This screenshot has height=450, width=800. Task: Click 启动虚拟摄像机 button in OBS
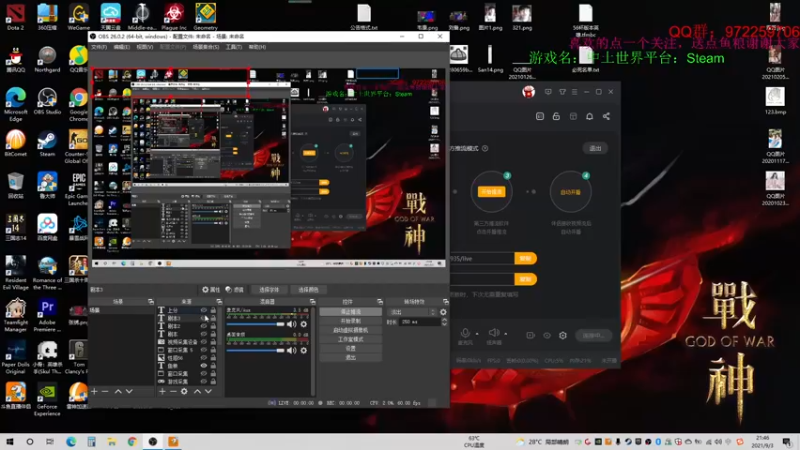[x=351, y=330]
